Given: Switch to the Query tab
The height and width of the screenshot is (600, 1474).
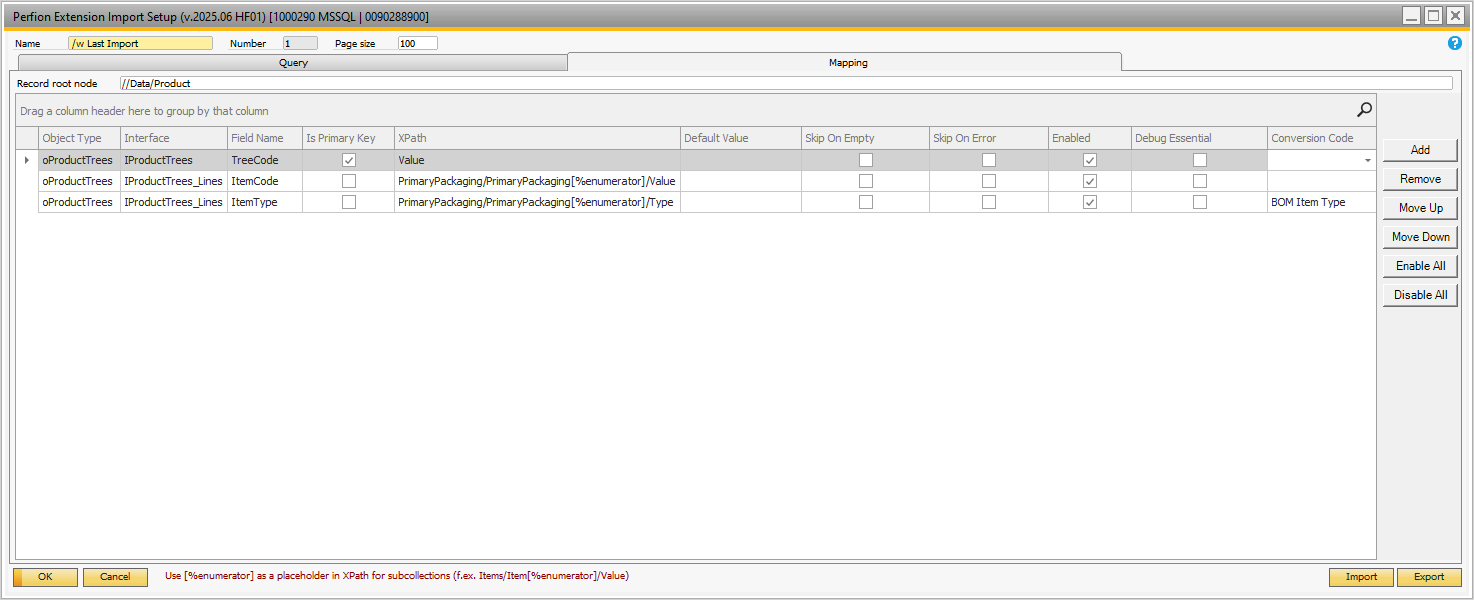Looking at the screenshot, I should point(293,63).
